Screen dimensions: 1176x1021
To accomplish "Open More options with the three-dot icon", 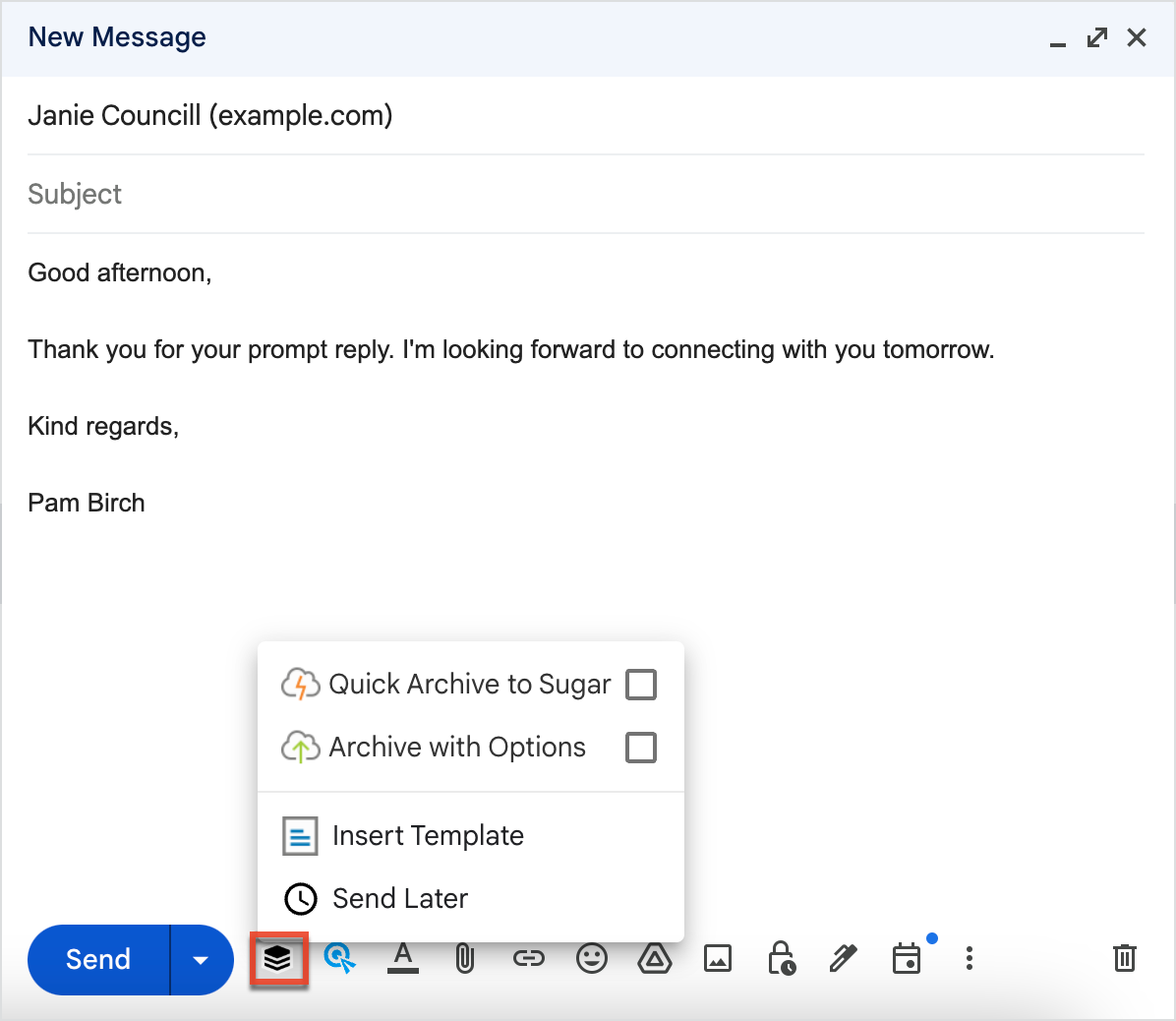I will [x=970, y=958].
